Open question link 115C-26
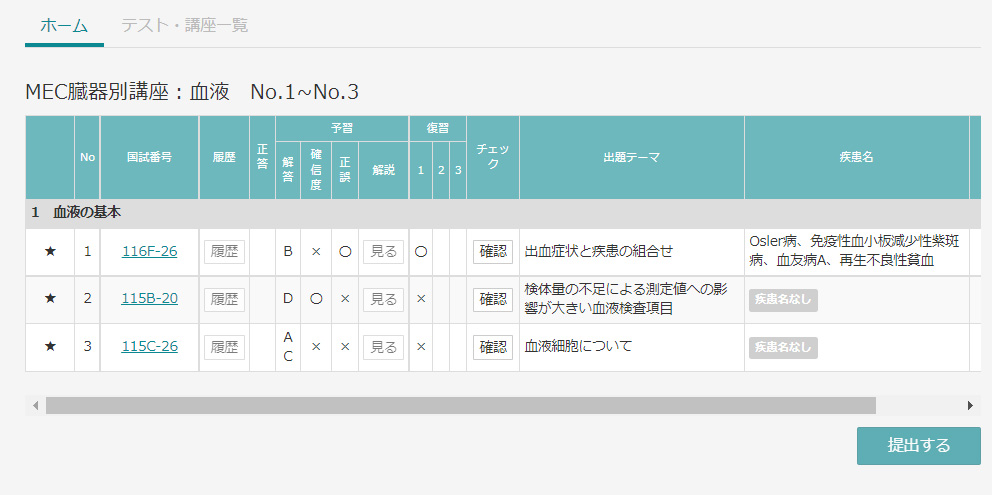 point(149,347)
